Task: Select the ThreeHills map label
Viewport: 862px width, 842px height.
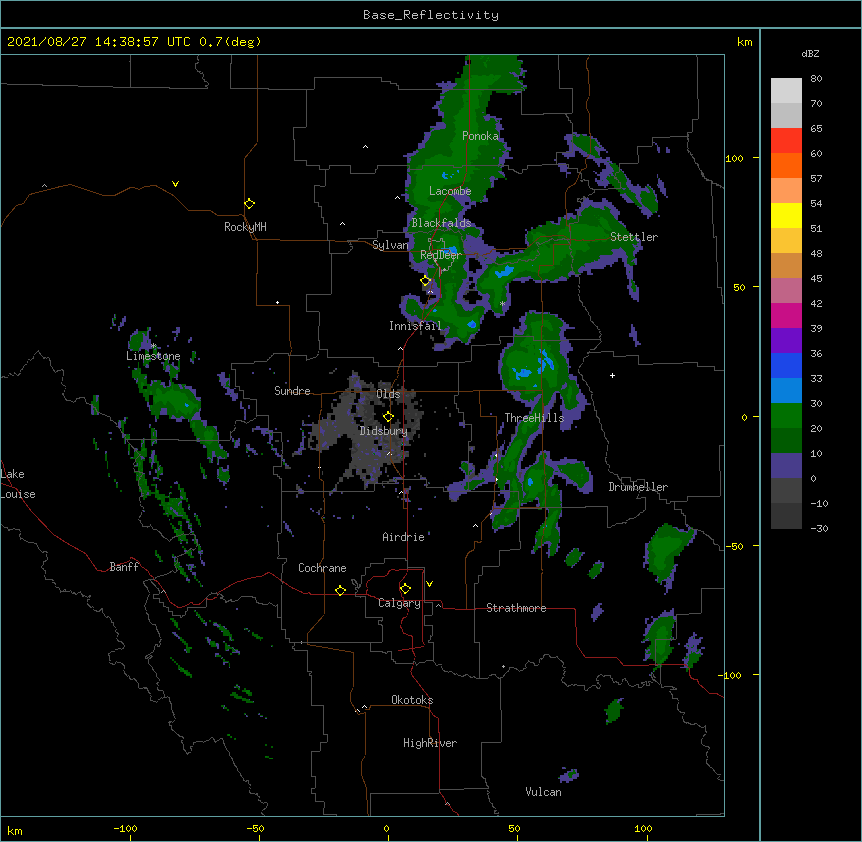Action: 534,418
